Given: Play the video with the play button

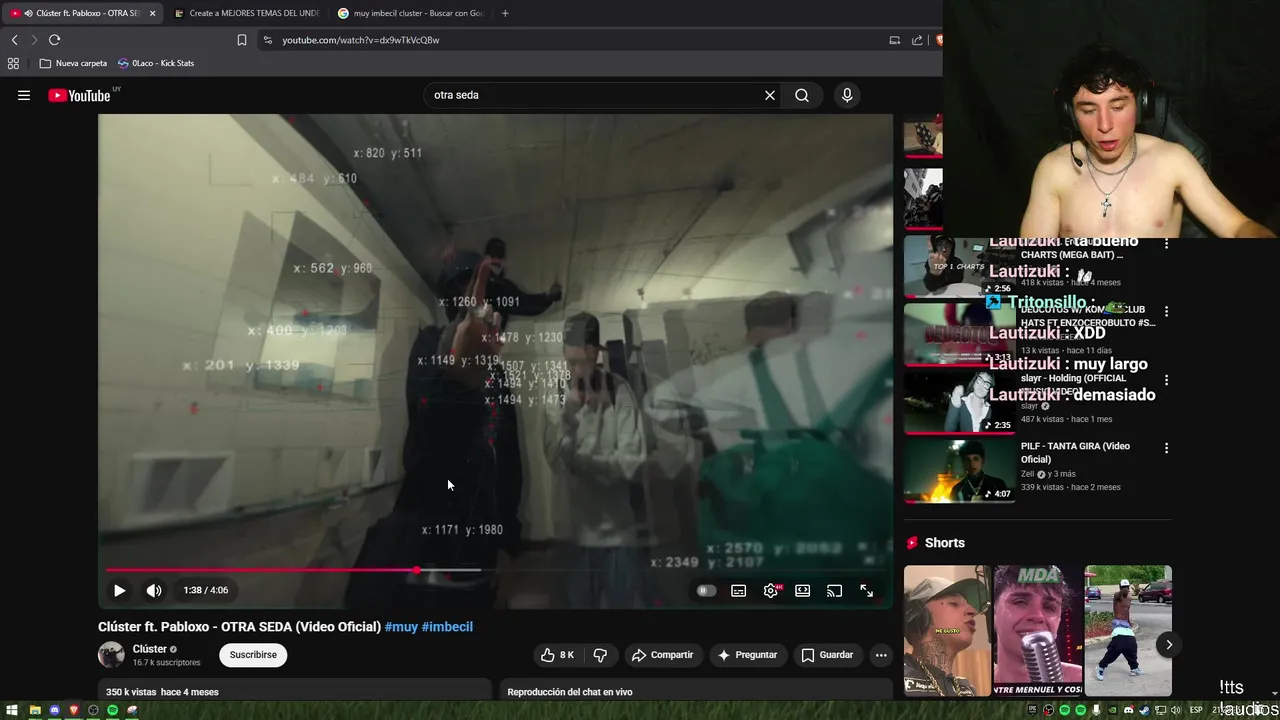Looking at the screenshot, I should [x=119, y=590].
